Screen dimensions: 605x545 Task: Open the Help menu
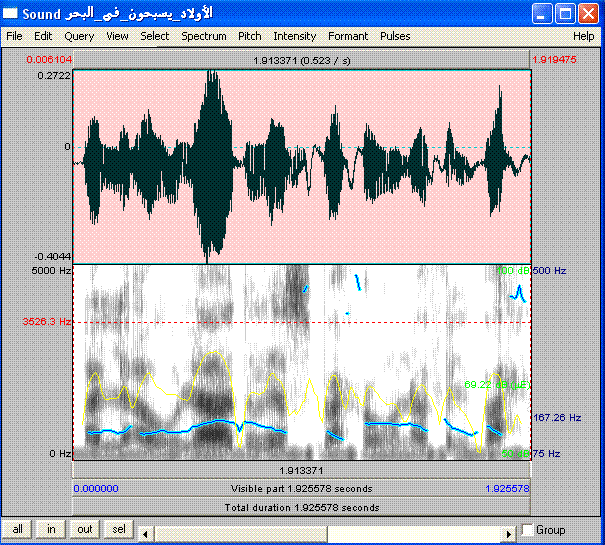pos(583,36)
